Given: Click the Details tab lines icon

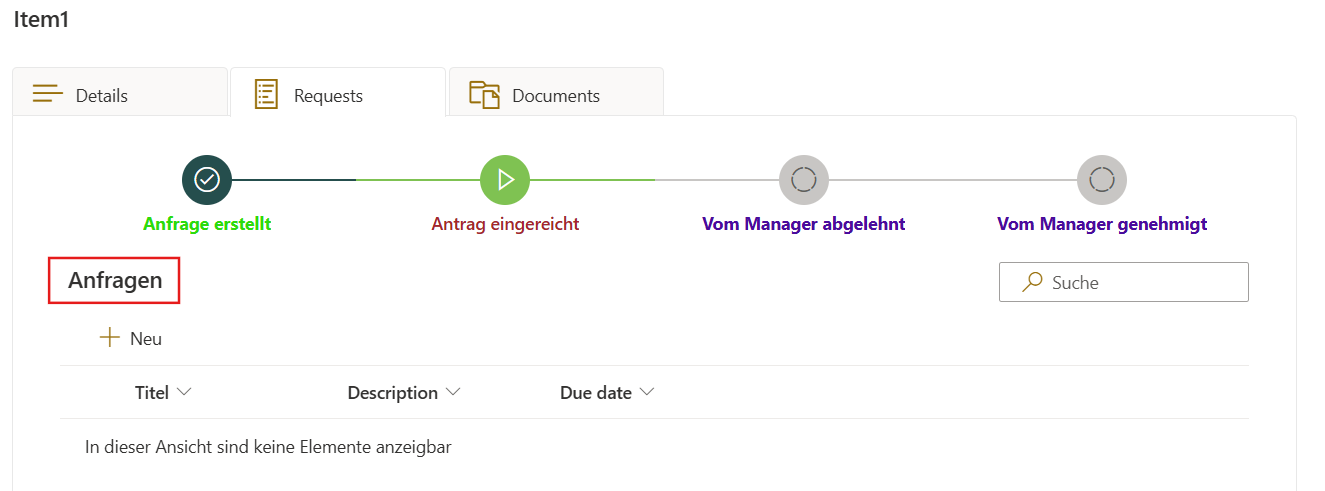Looking at the screenshot, I should pyautogui.click(x=47, y=94).
